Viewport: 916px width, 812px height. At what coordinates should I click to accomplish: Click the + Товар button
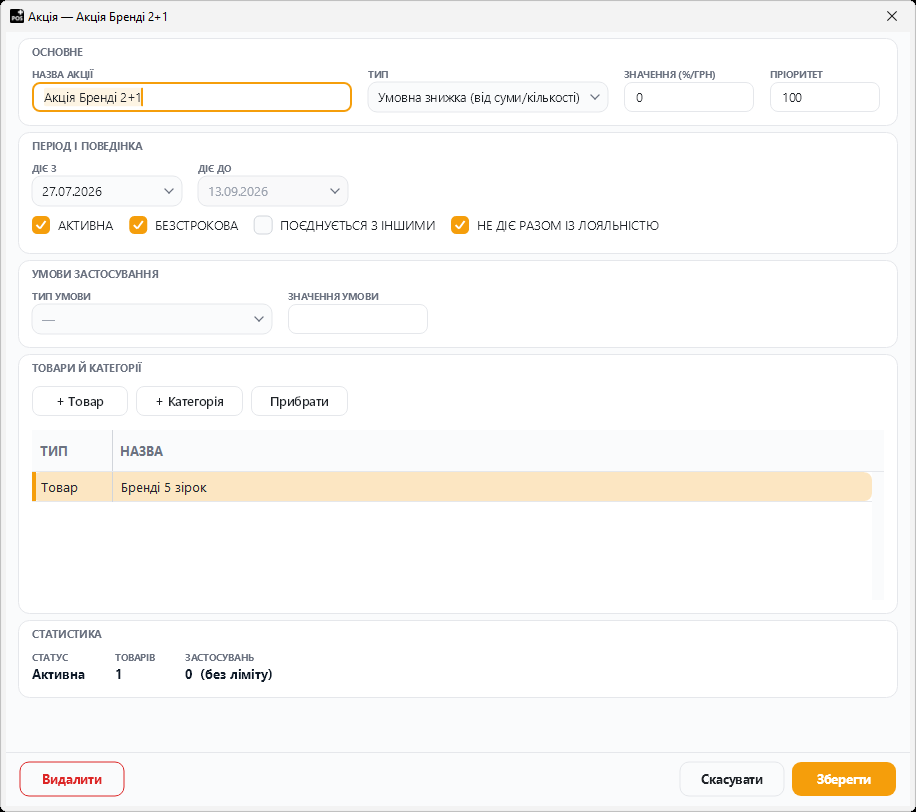coord(80,401)
